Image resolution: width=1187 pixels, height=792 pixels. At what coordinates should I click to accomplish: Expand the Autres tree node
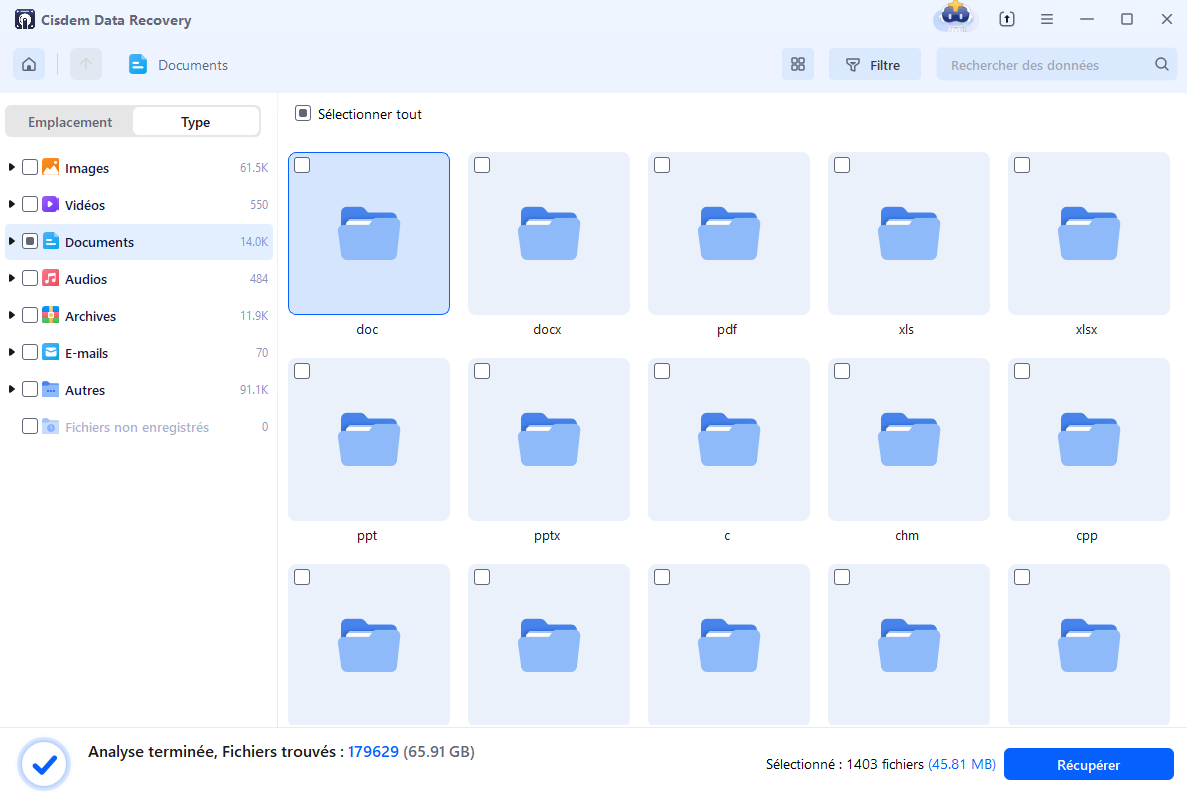(11, 389)
